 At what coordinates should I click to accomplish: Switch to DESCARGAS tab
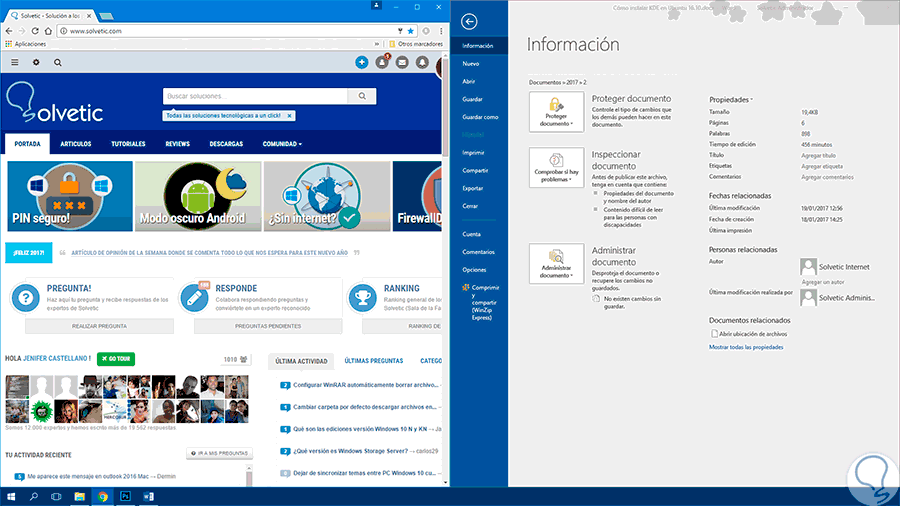click(226, 144)
